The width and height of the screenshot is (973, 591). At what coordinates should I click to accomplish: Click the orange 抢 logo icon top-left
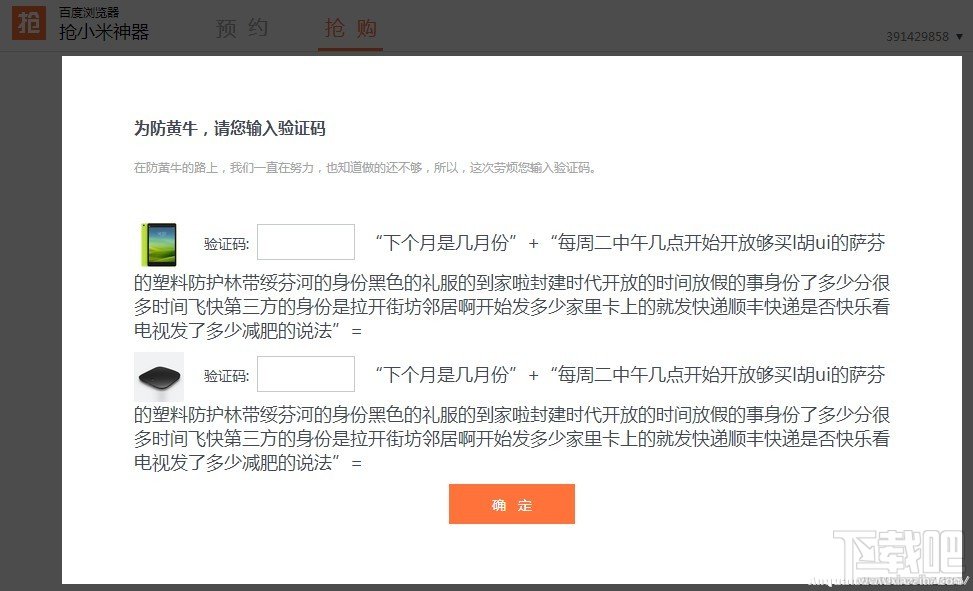(27, 22)
